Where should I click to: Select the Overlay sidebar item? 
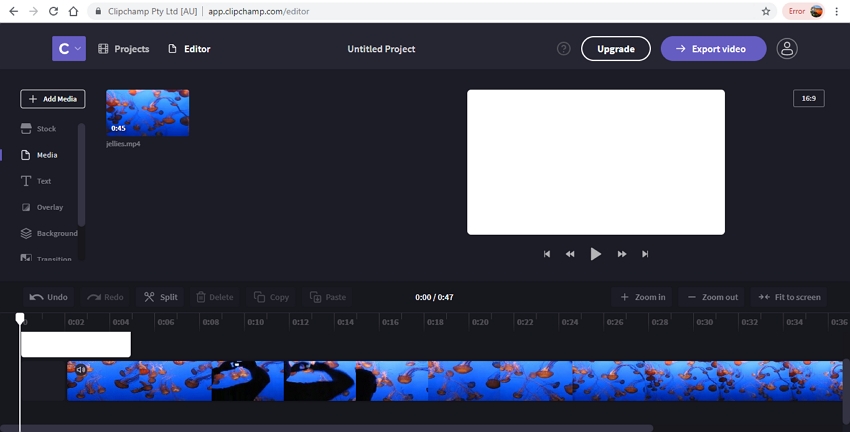pyautogui.click(x=49, y=207)
